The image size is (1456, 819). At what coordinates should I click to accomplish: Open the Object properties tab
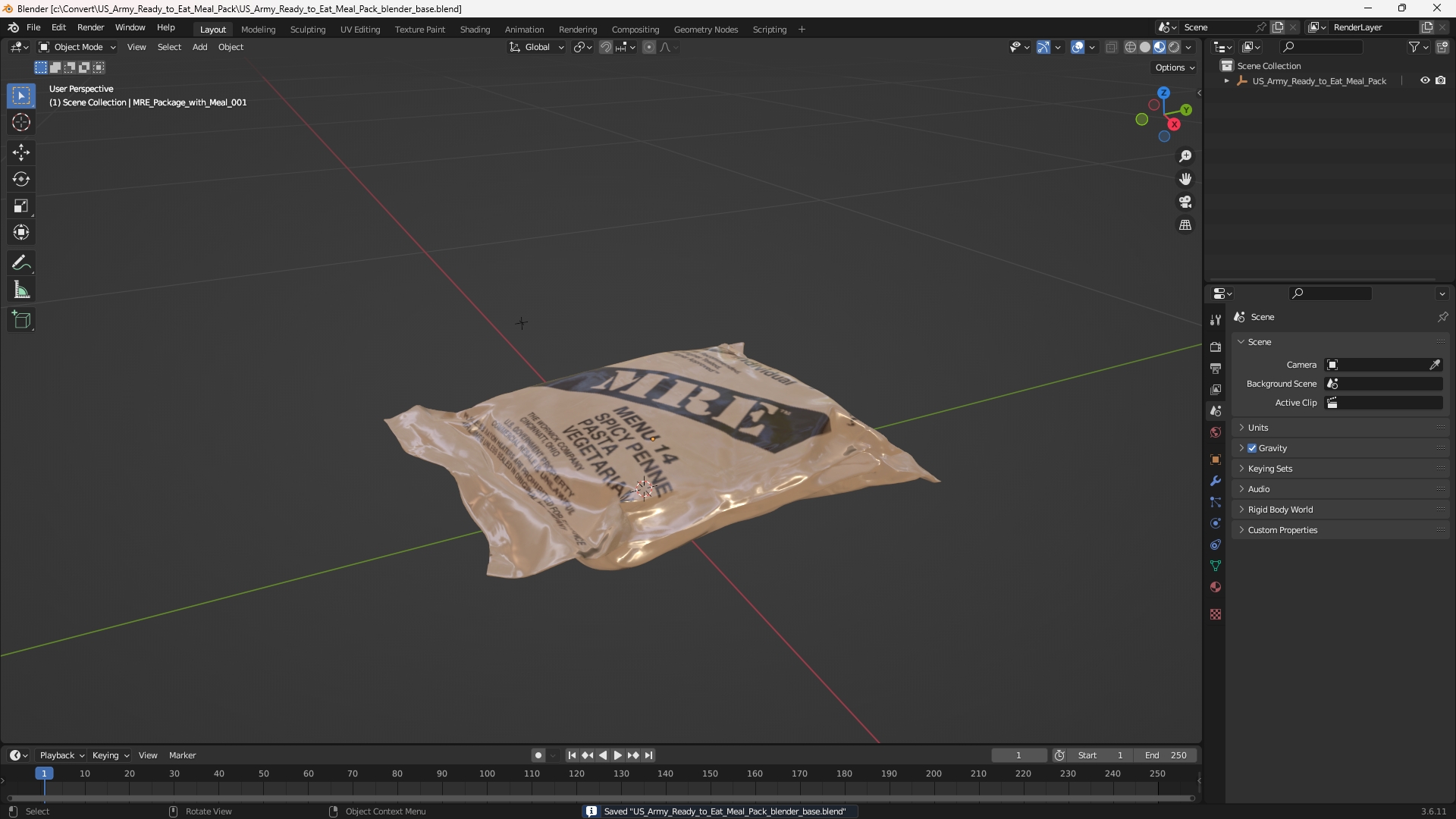[x=1216, y=460]
